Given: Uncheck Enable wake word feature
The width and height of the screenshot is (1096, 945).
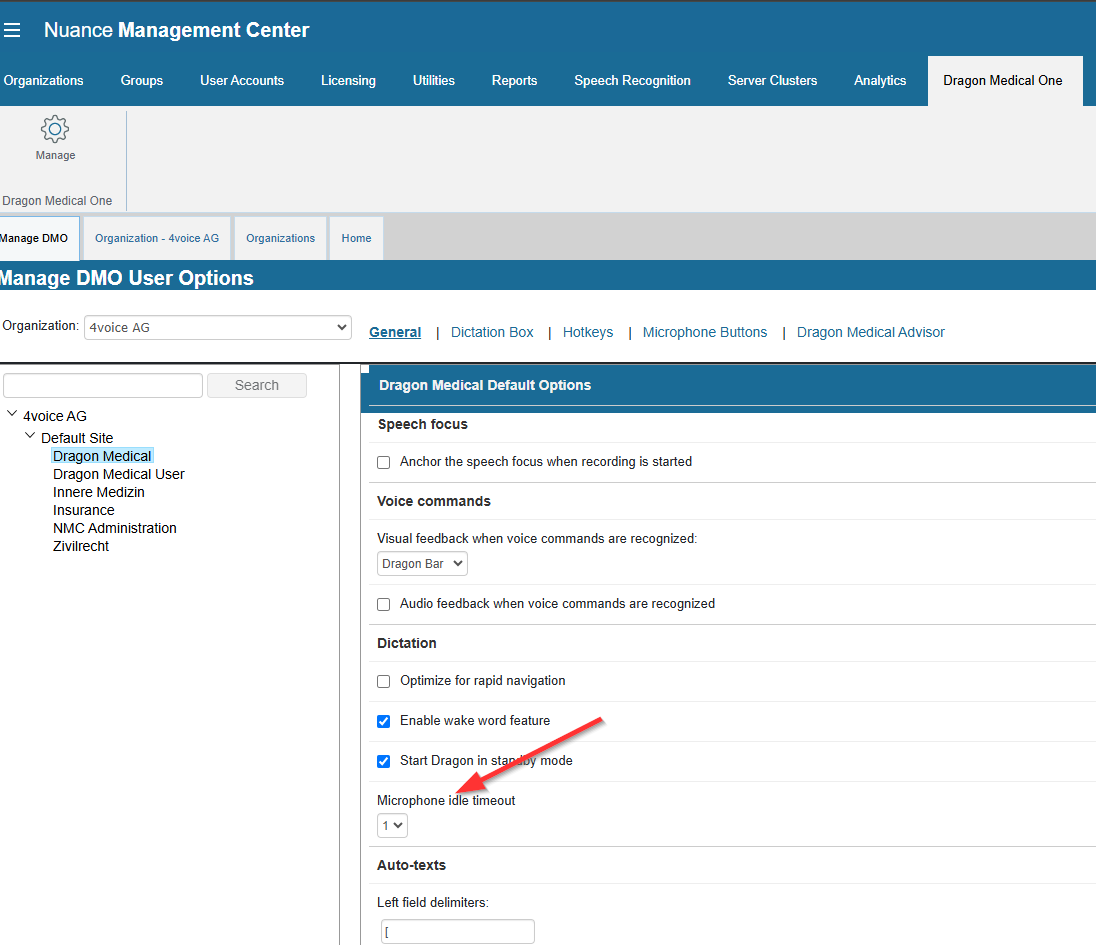Looking at the screenshot, I should (384, 721).
